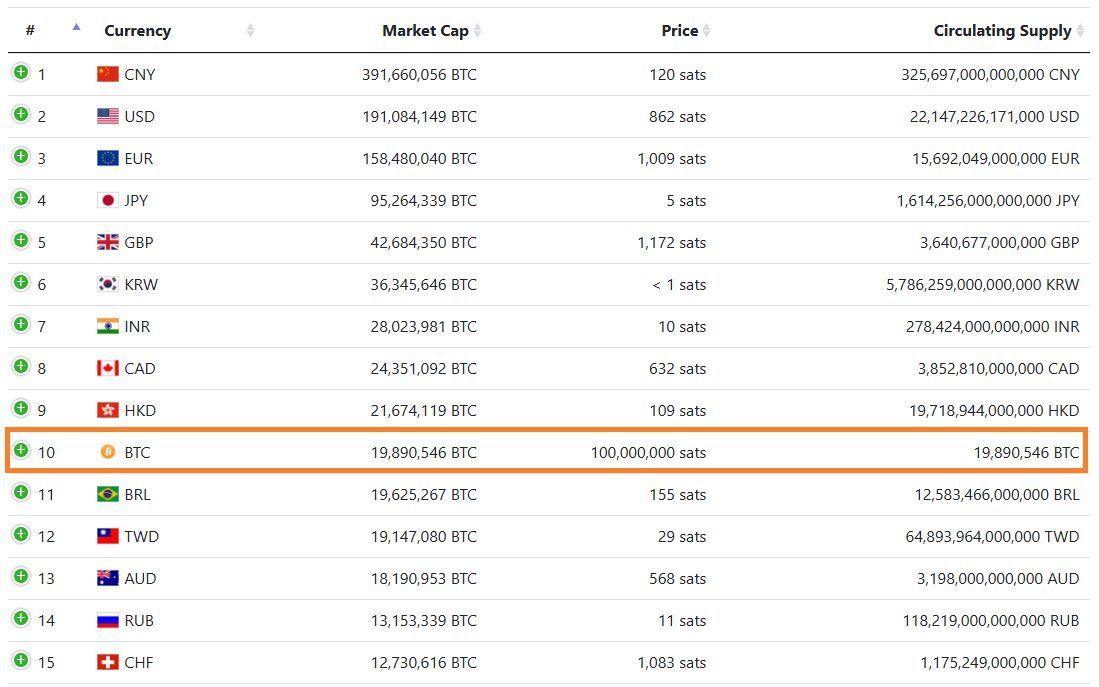Sort table by Price column header
The height and width of the screenshot is (687, 1099).
coord(679,30)
